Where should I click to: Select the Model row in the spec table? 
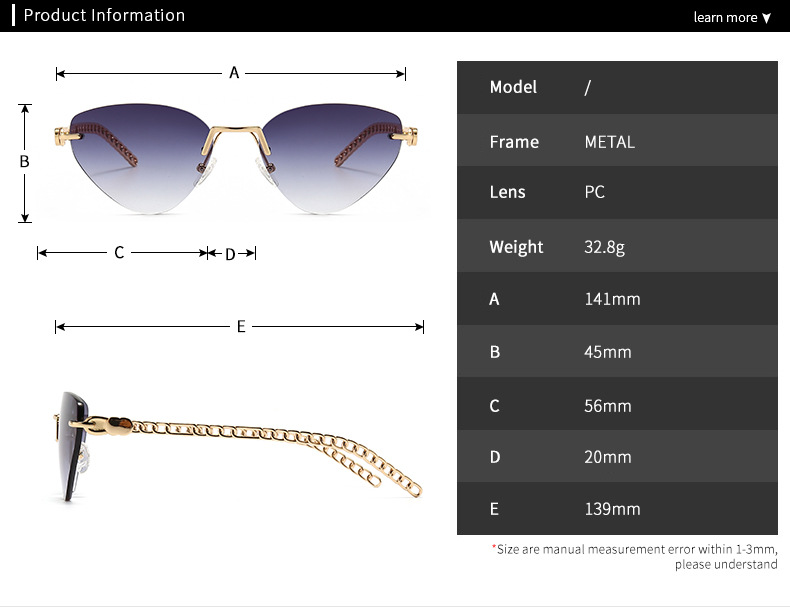617,87
